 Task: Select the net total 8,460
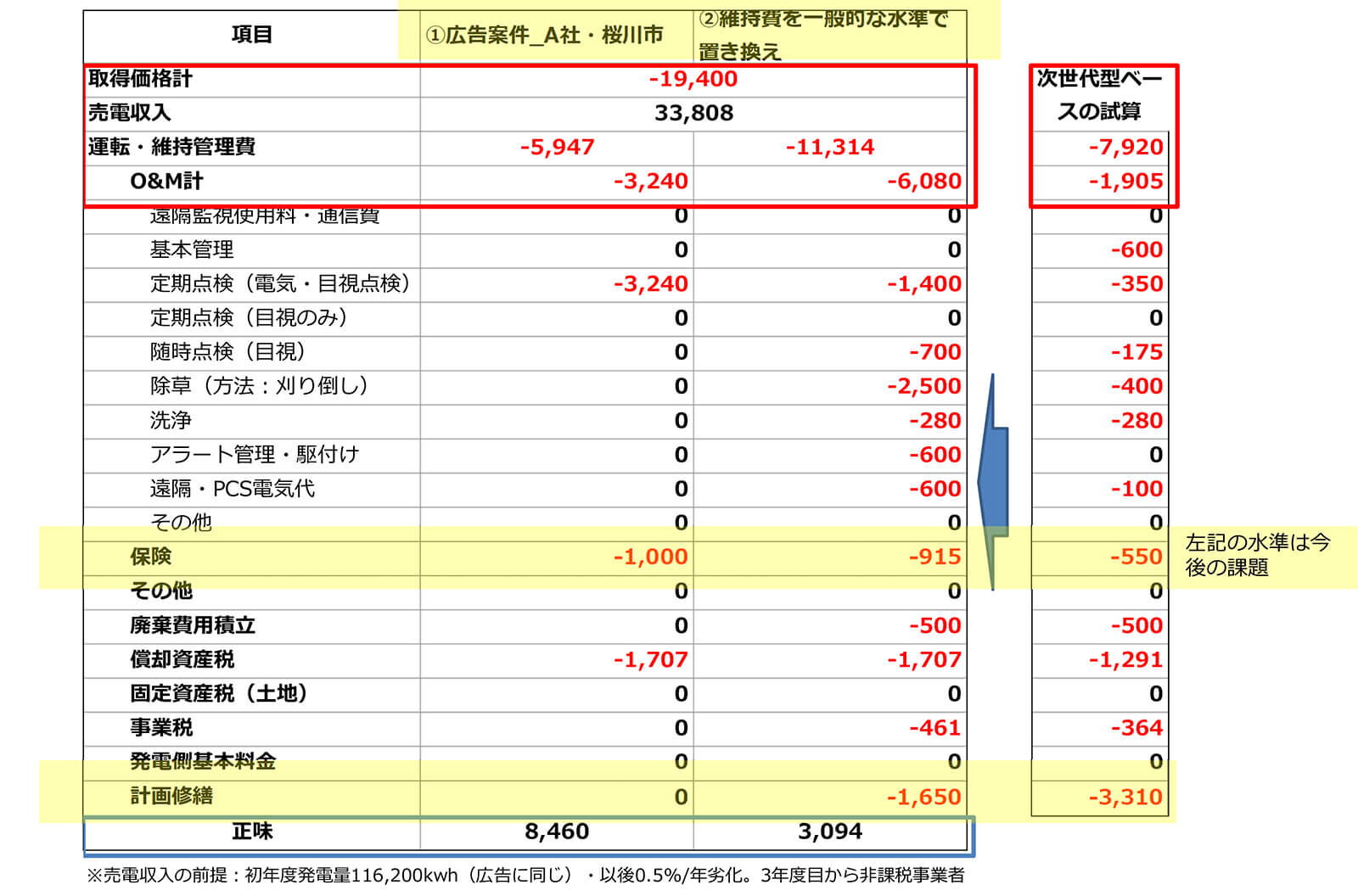tap(556, 832)
